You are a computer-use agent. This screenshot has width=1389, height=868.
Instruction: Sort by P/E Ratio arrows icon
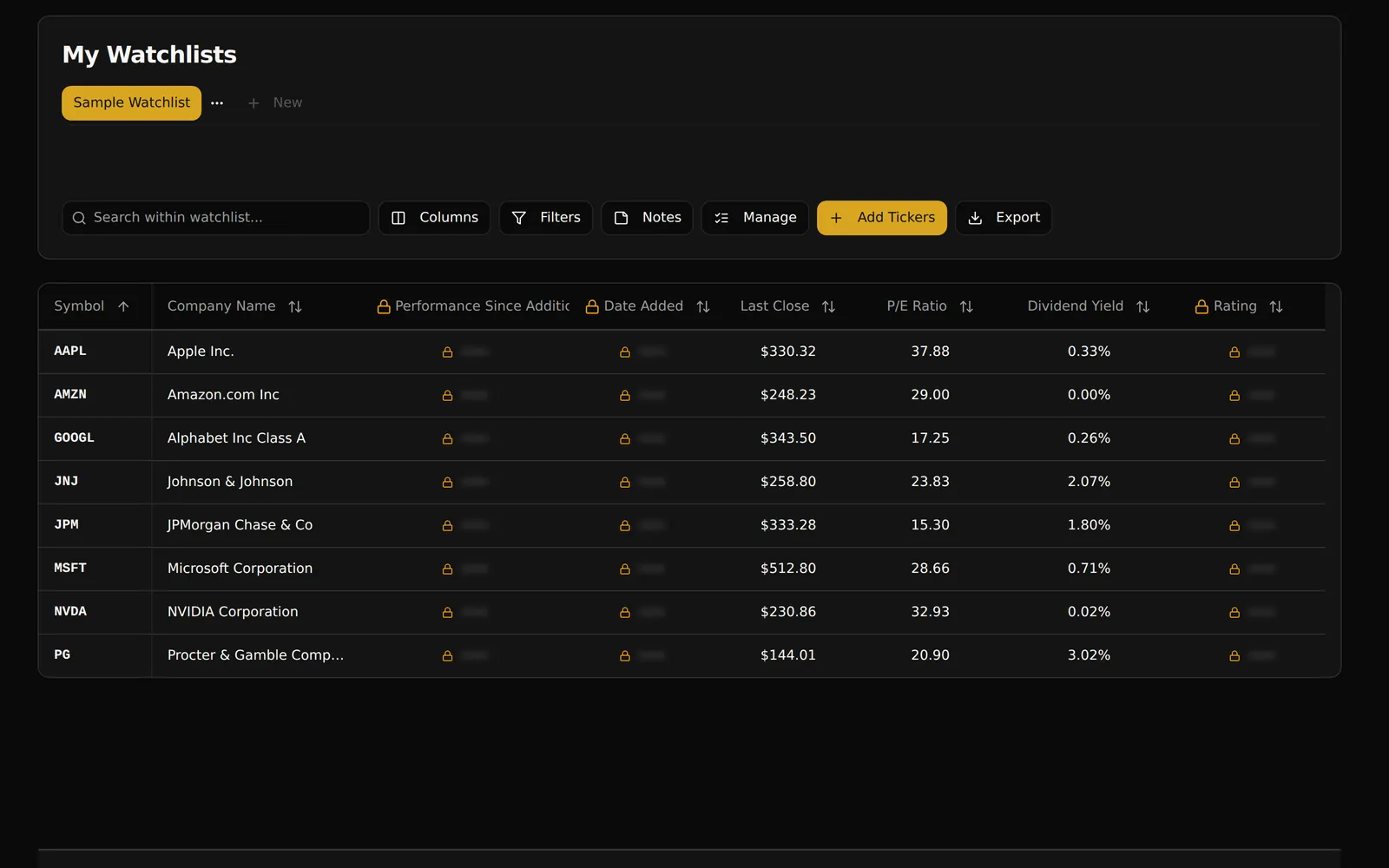coord(966,306)
